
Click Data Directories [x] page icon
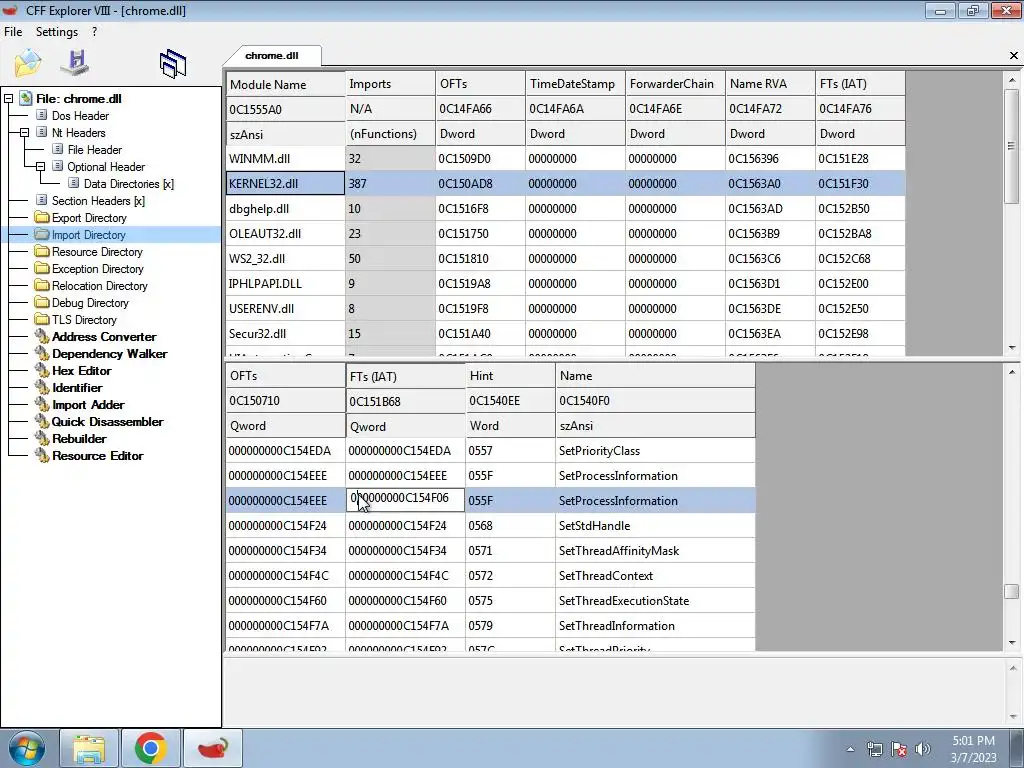[x=74, y=183]
